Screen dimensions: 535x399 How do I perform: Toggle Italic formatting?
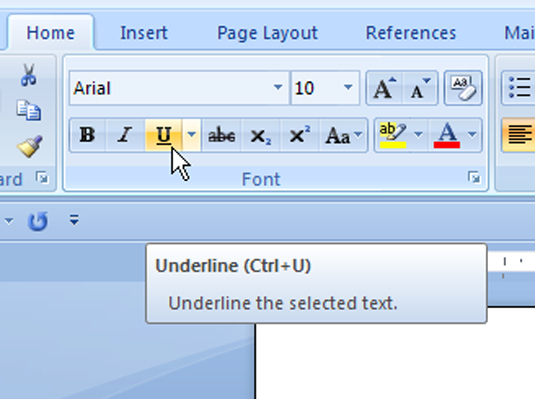point(125,135)
